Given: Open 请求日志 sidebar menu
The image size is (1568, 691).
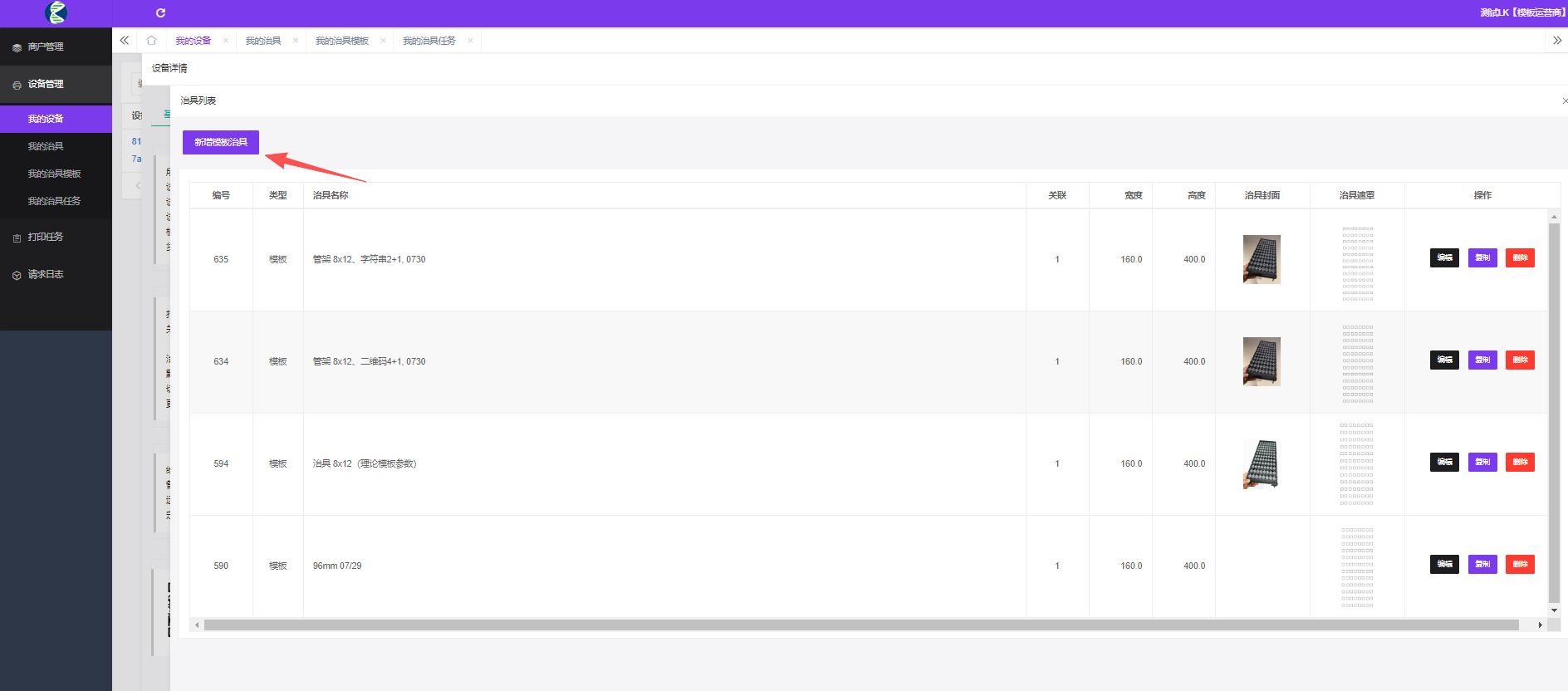Looking at the screenshot, I should [x=56, y=274].
